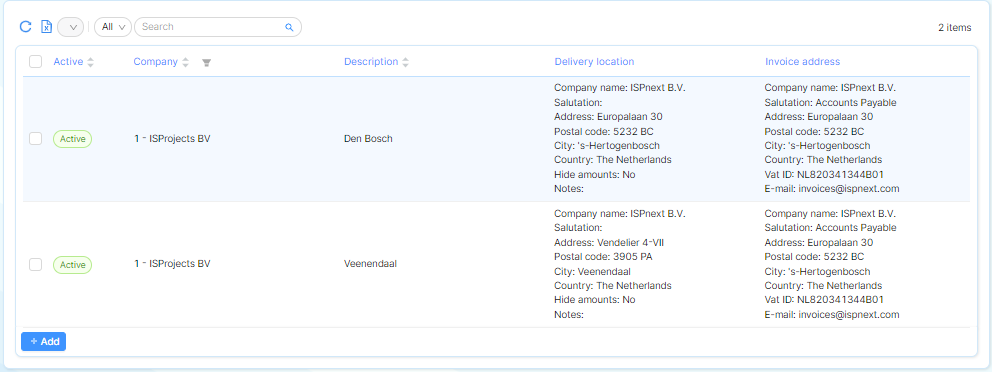Open the empty dropdown beside export
This screenshot has height=372, width=992.
(x=70, y=27)
